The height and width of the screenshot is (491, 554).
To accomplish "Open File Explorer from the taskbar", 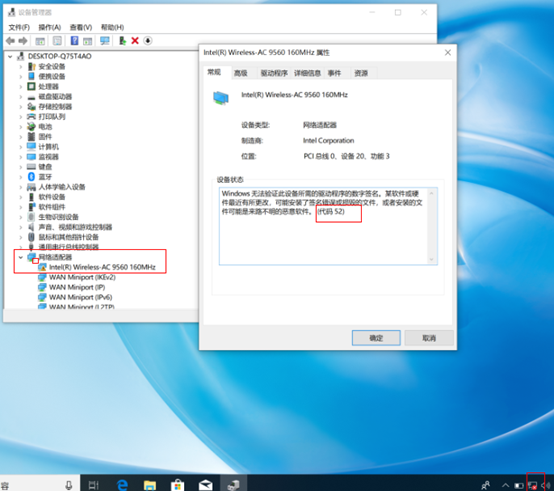I will pyautogui.click(x=150, y=485).
